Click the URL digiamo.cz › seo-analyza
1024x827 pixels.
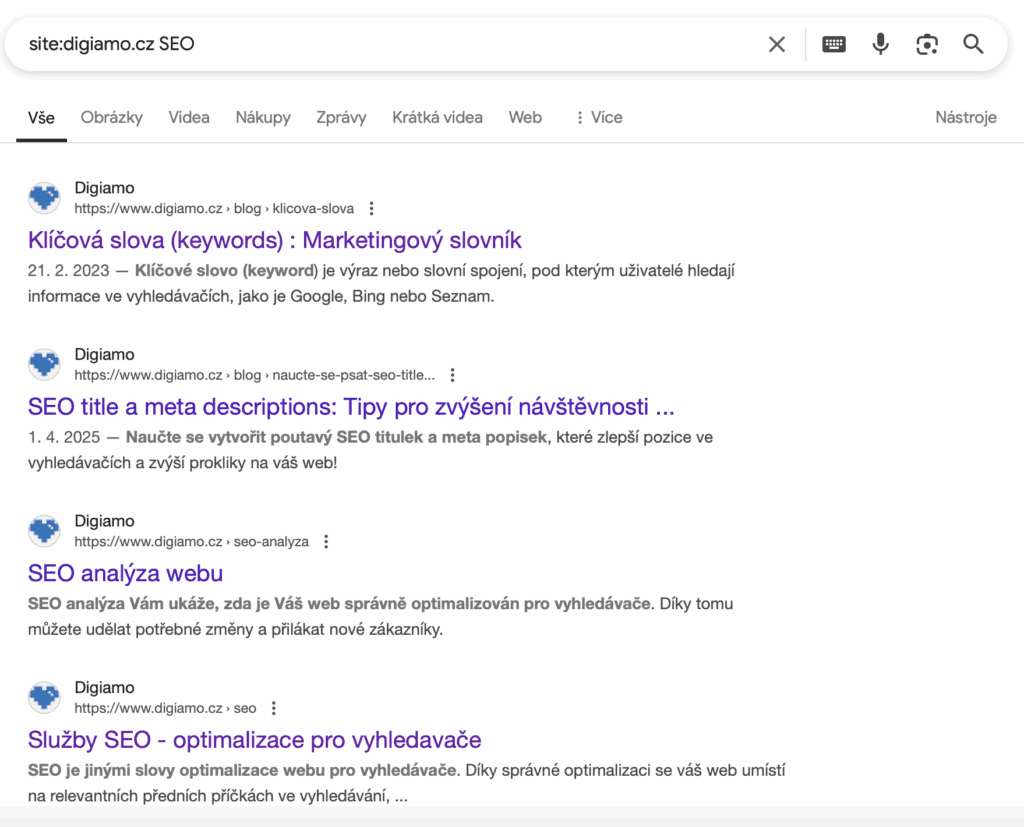pyautogui.click(x=191, y=542)
